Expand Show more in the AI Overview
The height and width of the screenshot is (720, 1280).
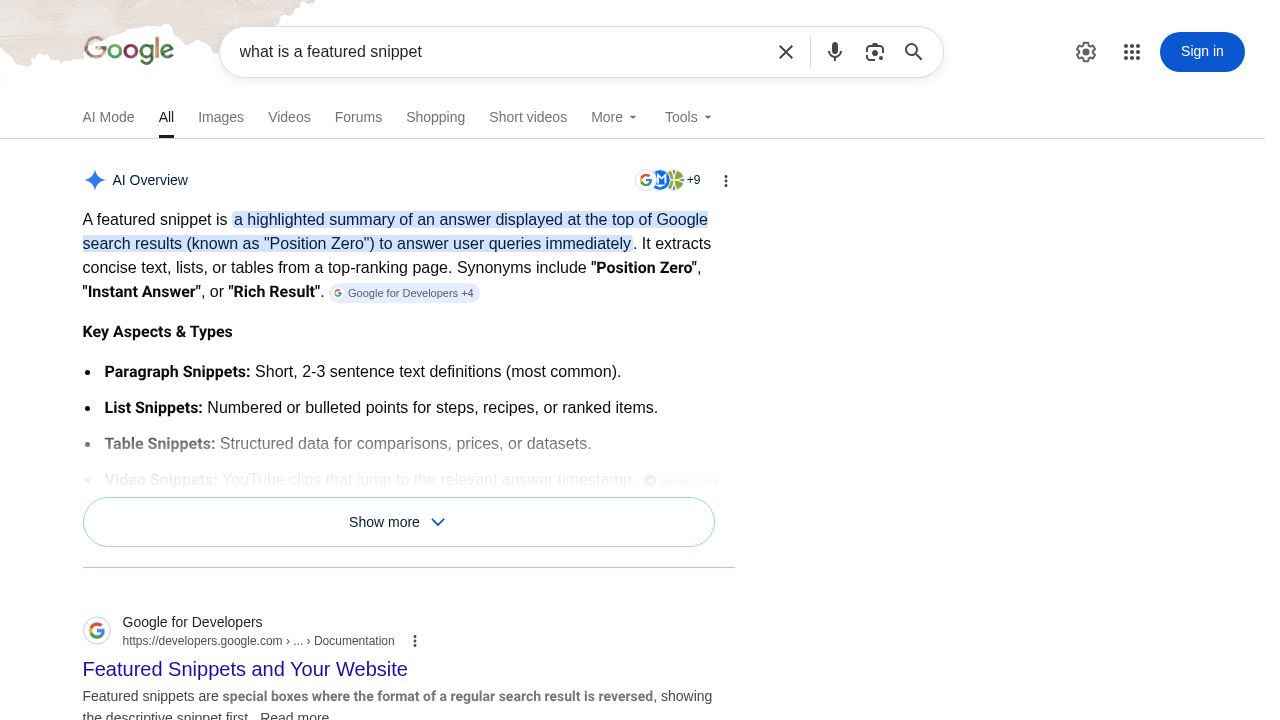point(398,521)
